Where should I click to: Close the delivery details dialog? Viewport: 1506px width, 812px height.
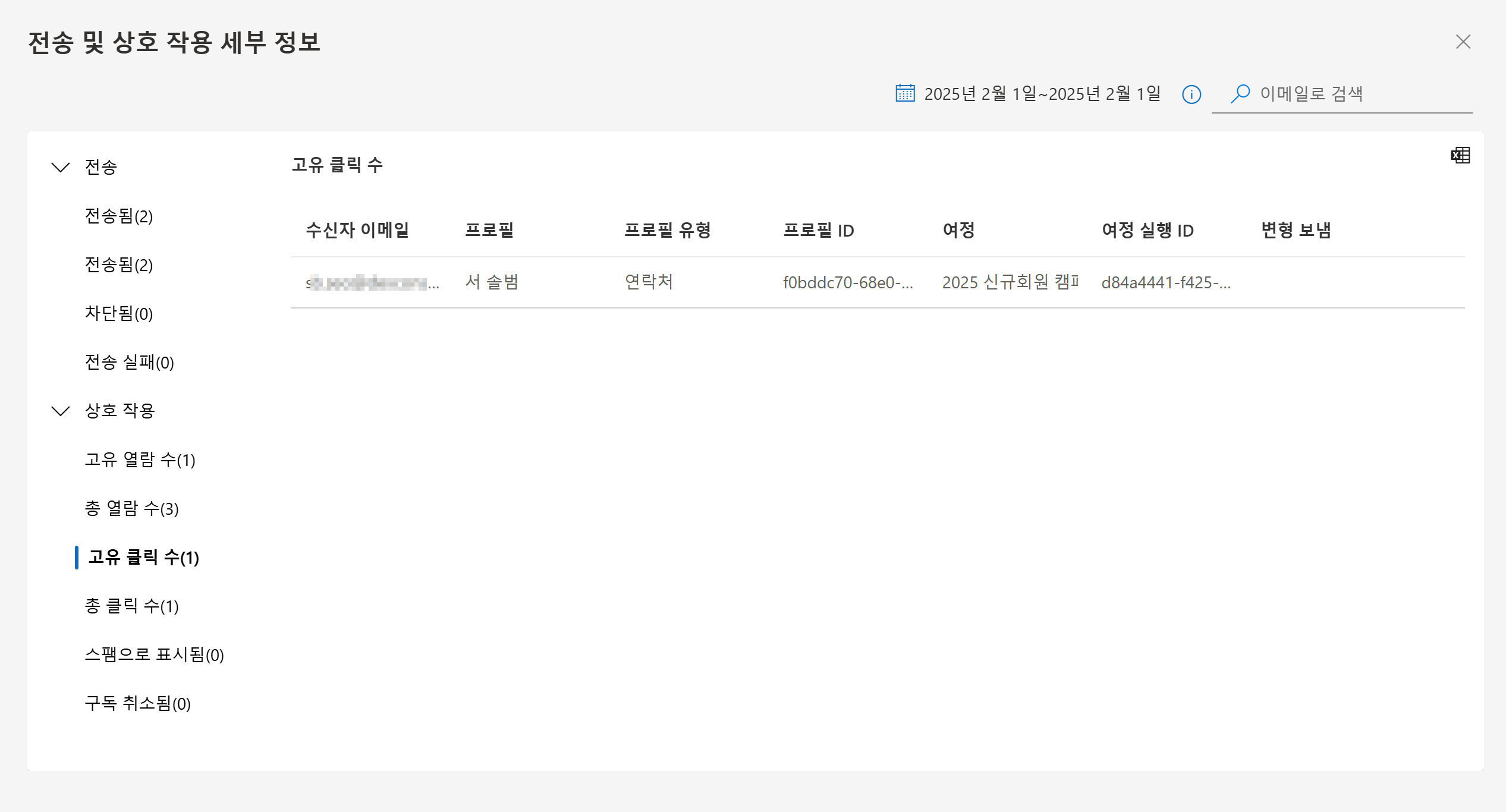click(x=1463, y=42)
